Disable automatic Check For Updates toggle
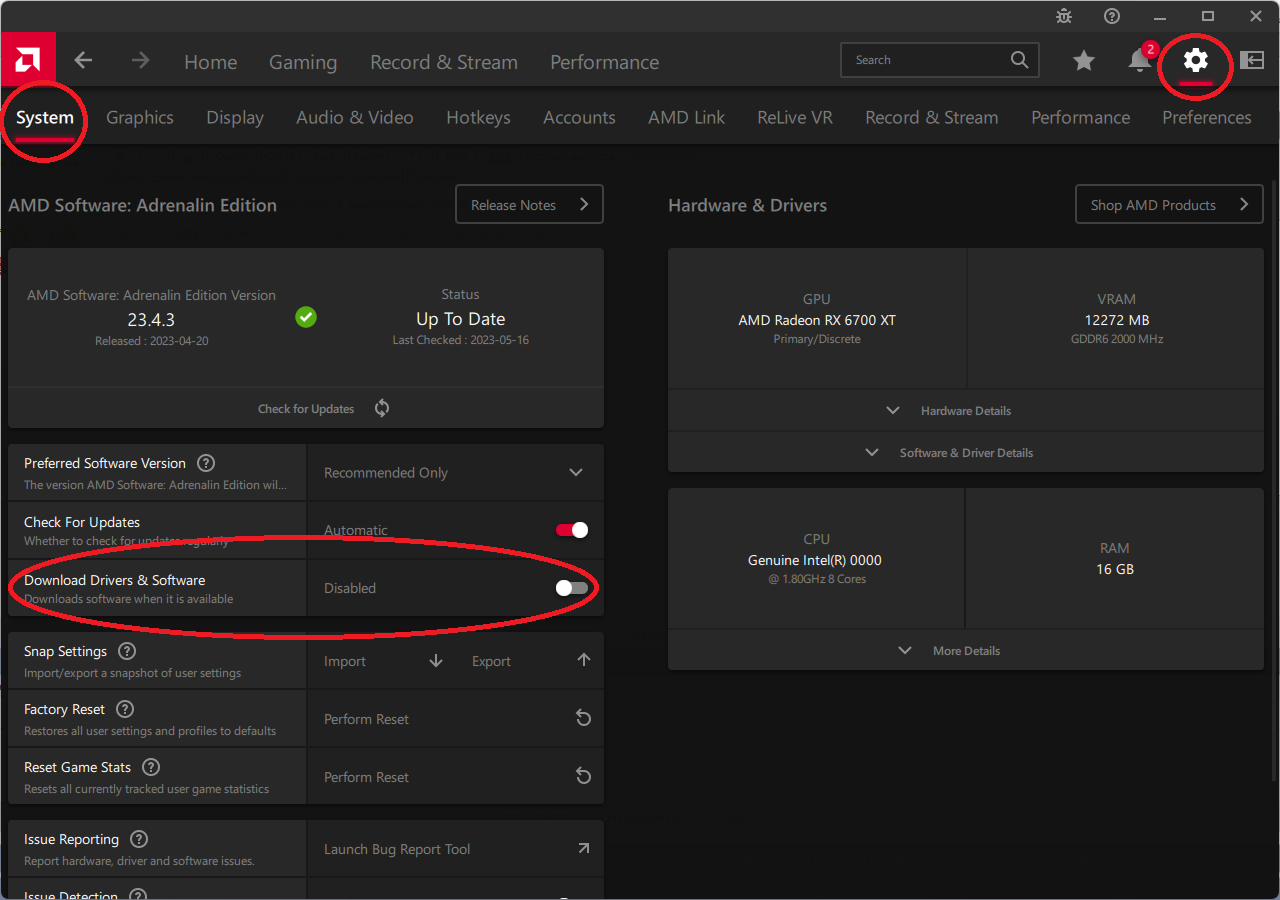The image size is (1280, 900). coord(572,530)
